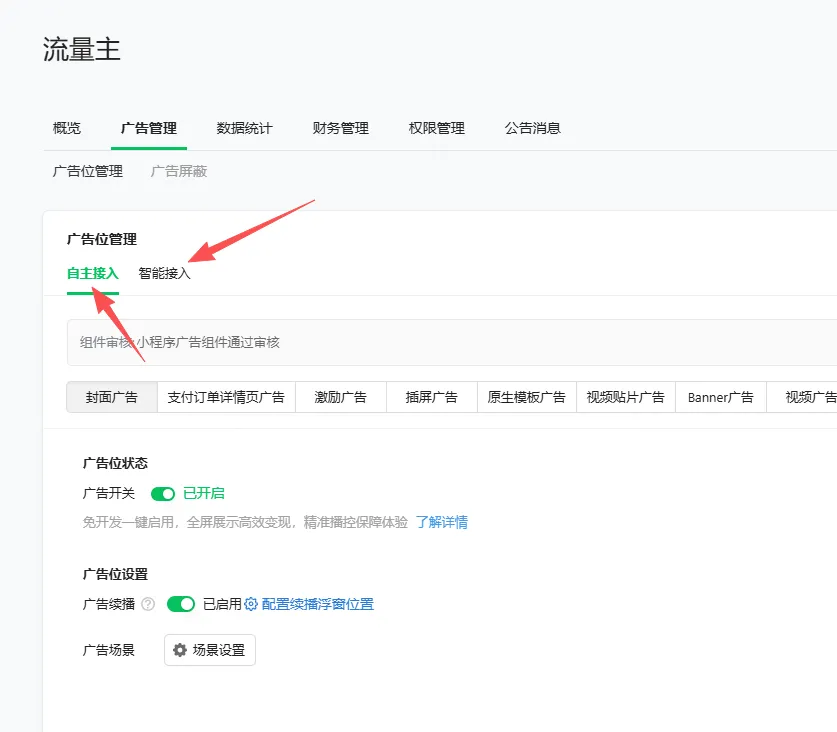Open the 财务管理 tab
The image size is (837, 732).
pos(340,128)
